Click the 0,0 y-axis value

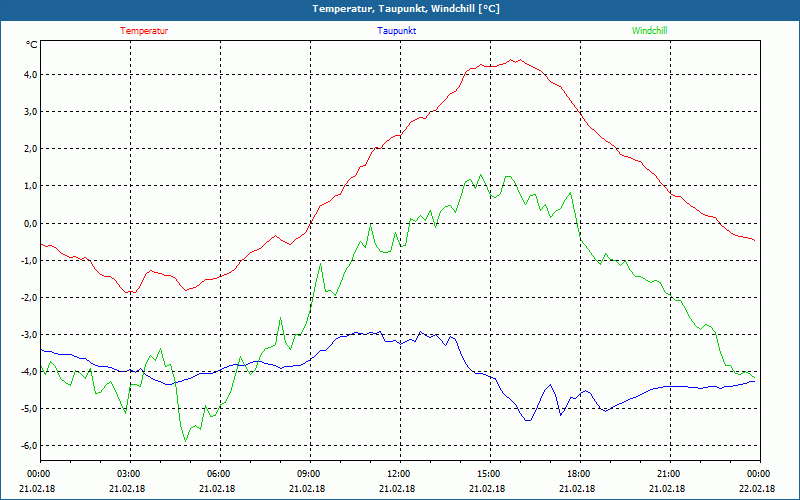point(31,223)
